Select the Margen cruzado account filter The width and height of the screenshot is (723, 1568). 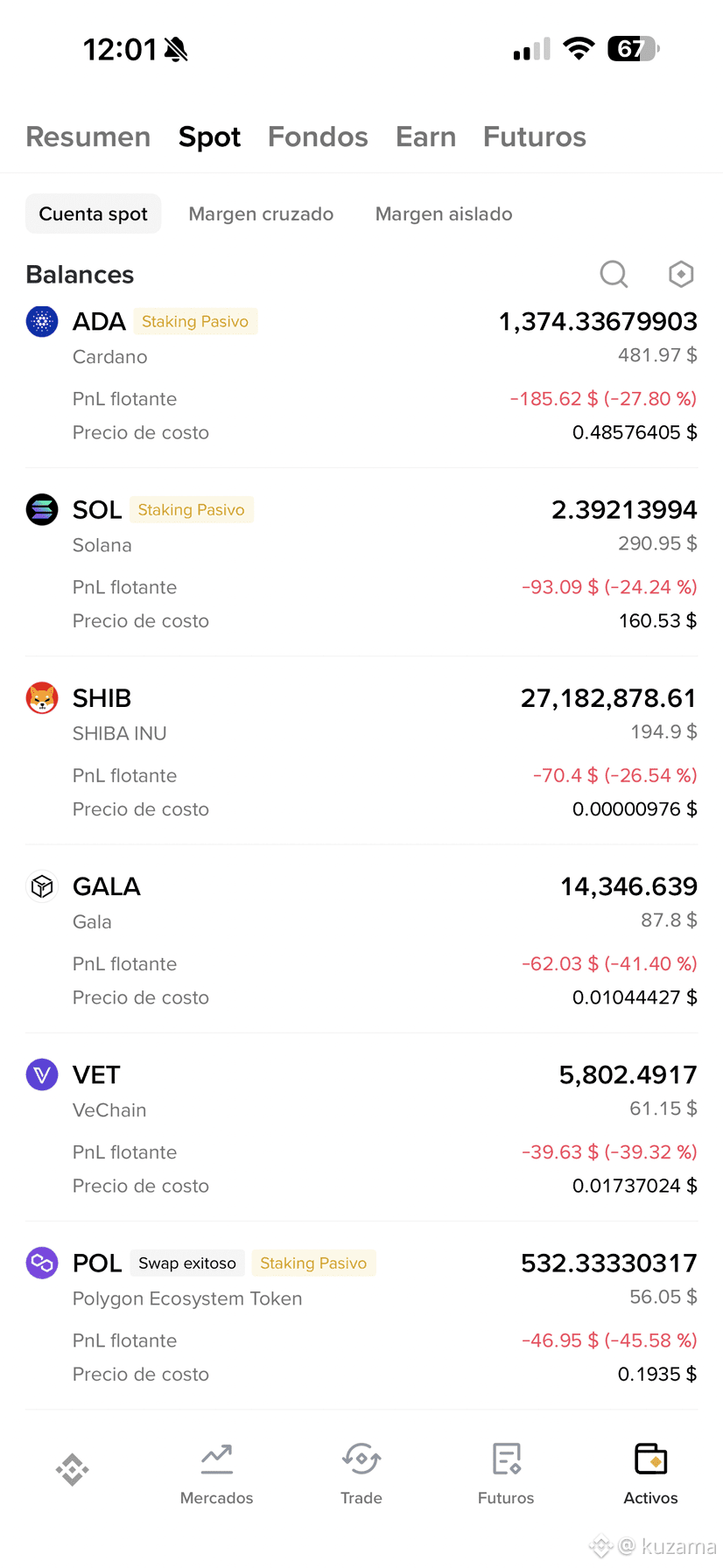(261, 213)
